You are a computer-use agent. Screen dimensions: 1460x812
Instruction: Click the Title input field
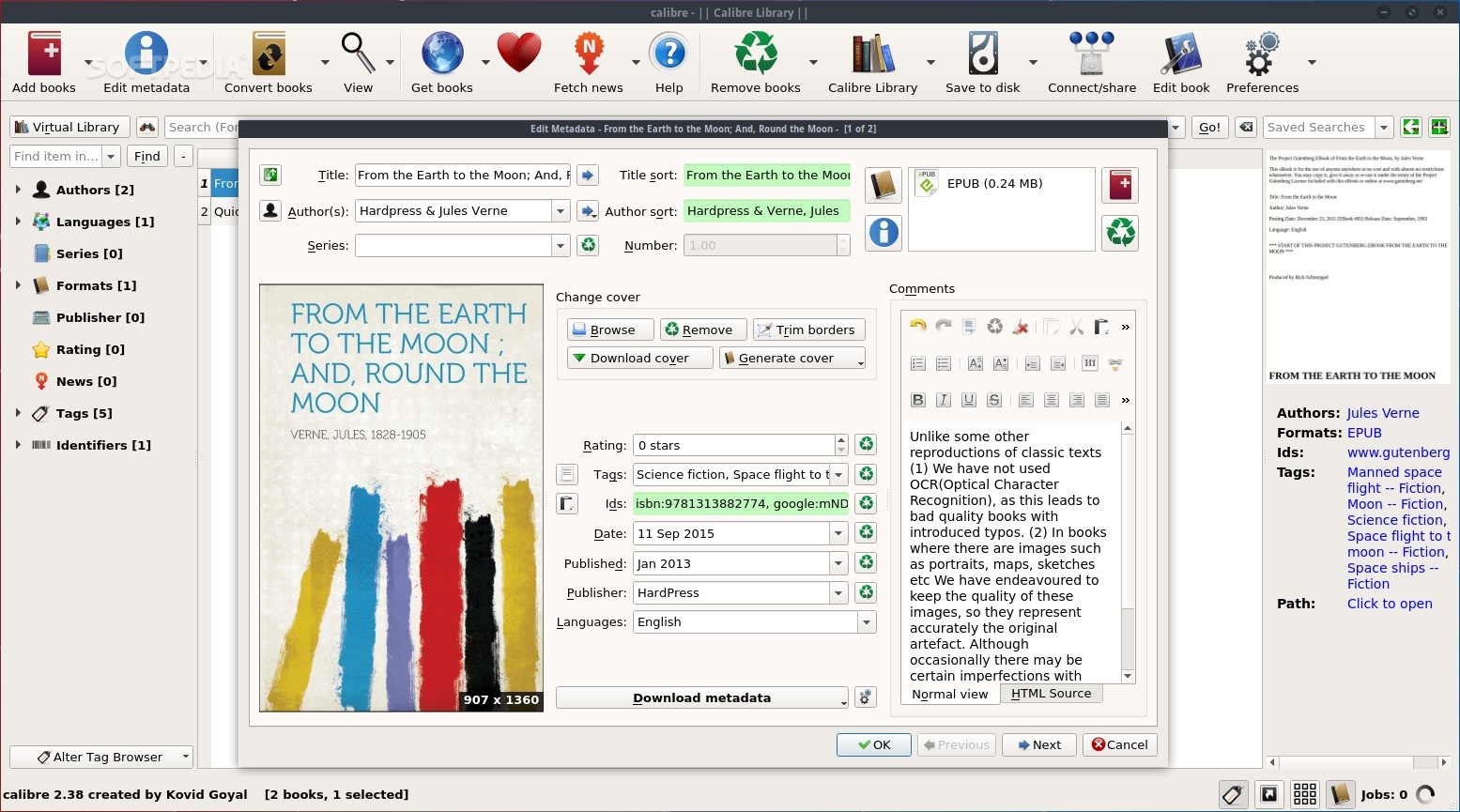463,175
